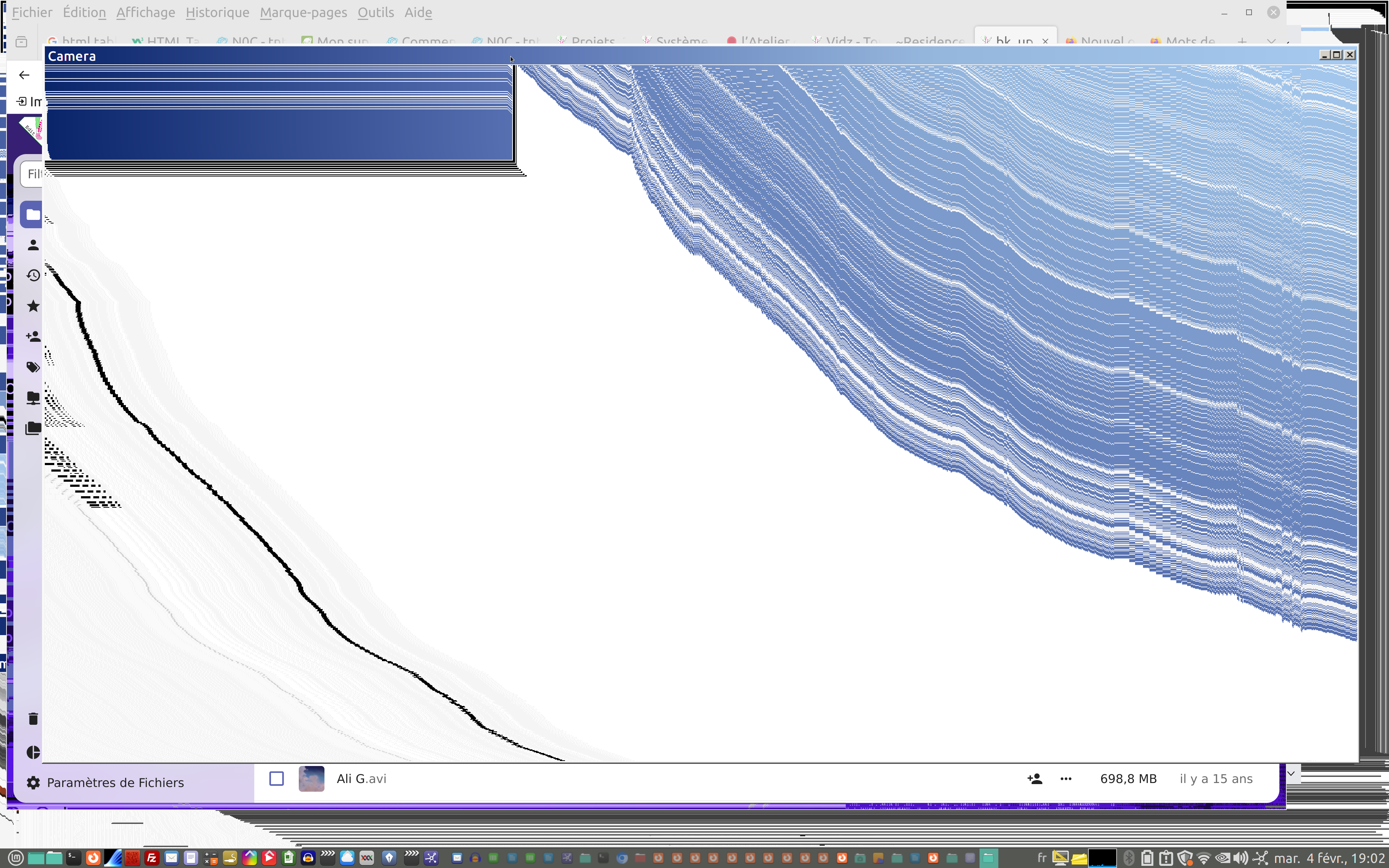Click the storage quota pie chart icon
Image resolution: width=1389 pixels, height=868 pixels.
pyautogui.click(x=33, y=753)
